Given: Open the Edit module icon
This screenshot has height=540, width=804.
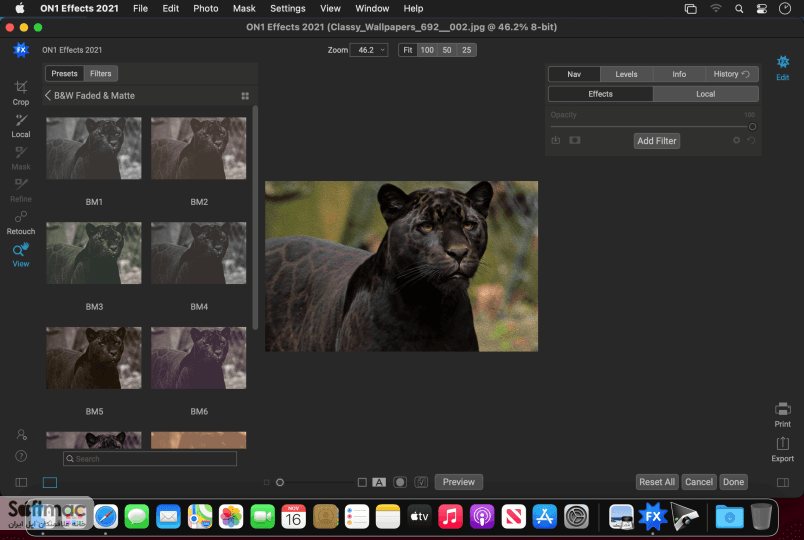Looking at the screenshot, I should [x=782, y=68].
